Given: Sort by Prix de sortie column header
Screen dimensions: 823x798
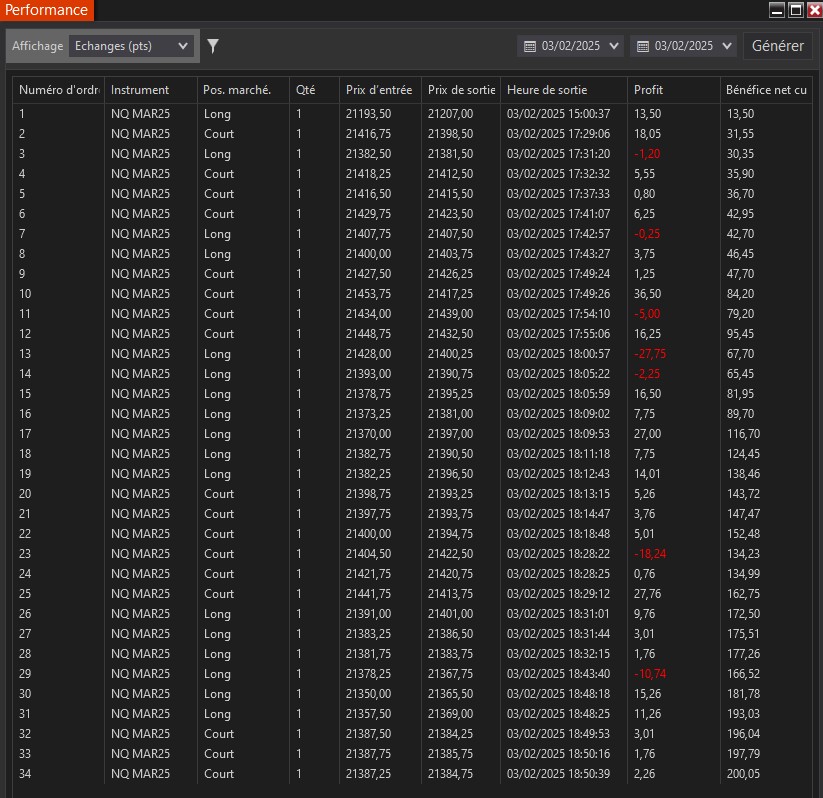Looking at the screenshot, I should [461, 90].
